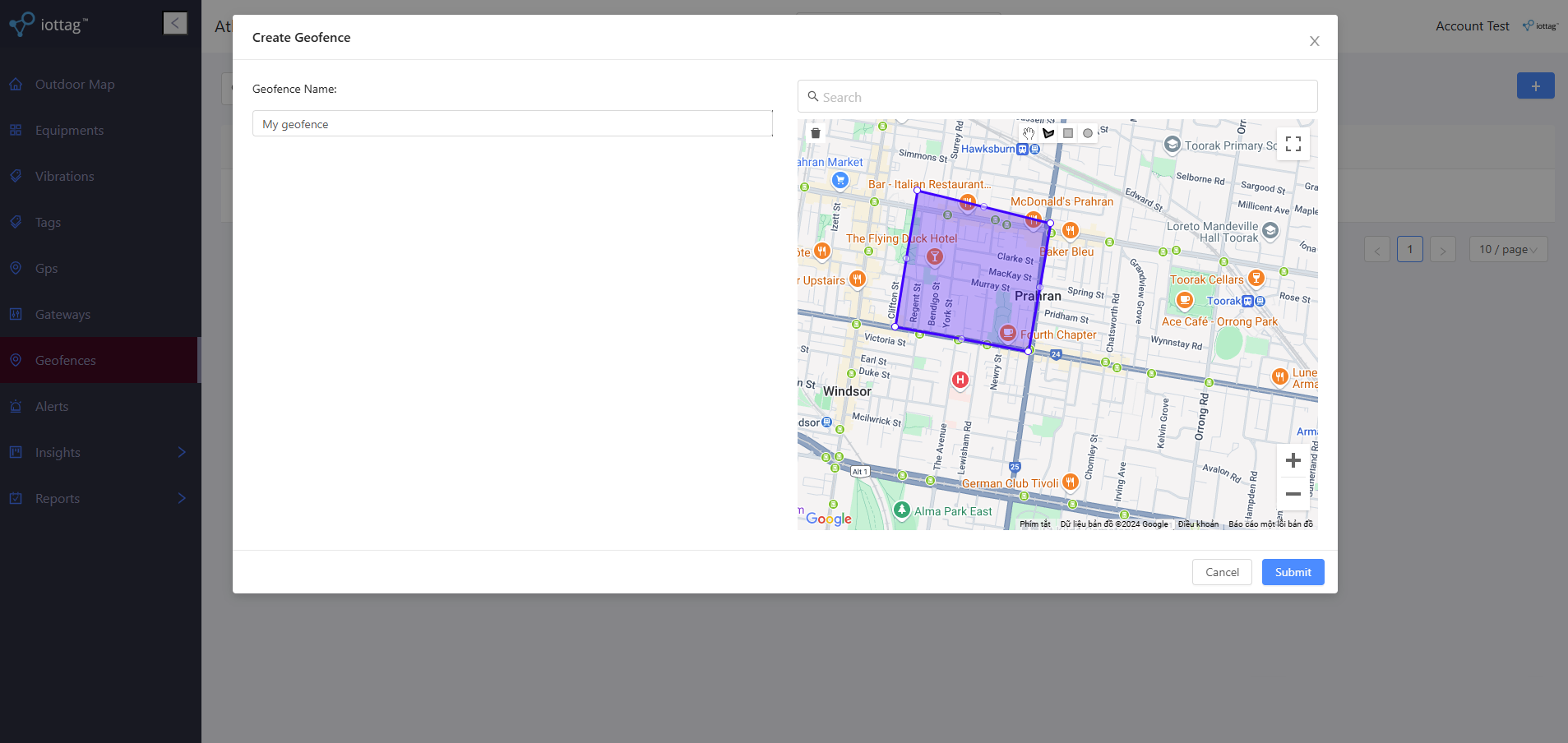Viewport: 1568px width, 743px height.
Task: Click the Flying Duck Hotel bar pin
Action: (x=935, y=256)
